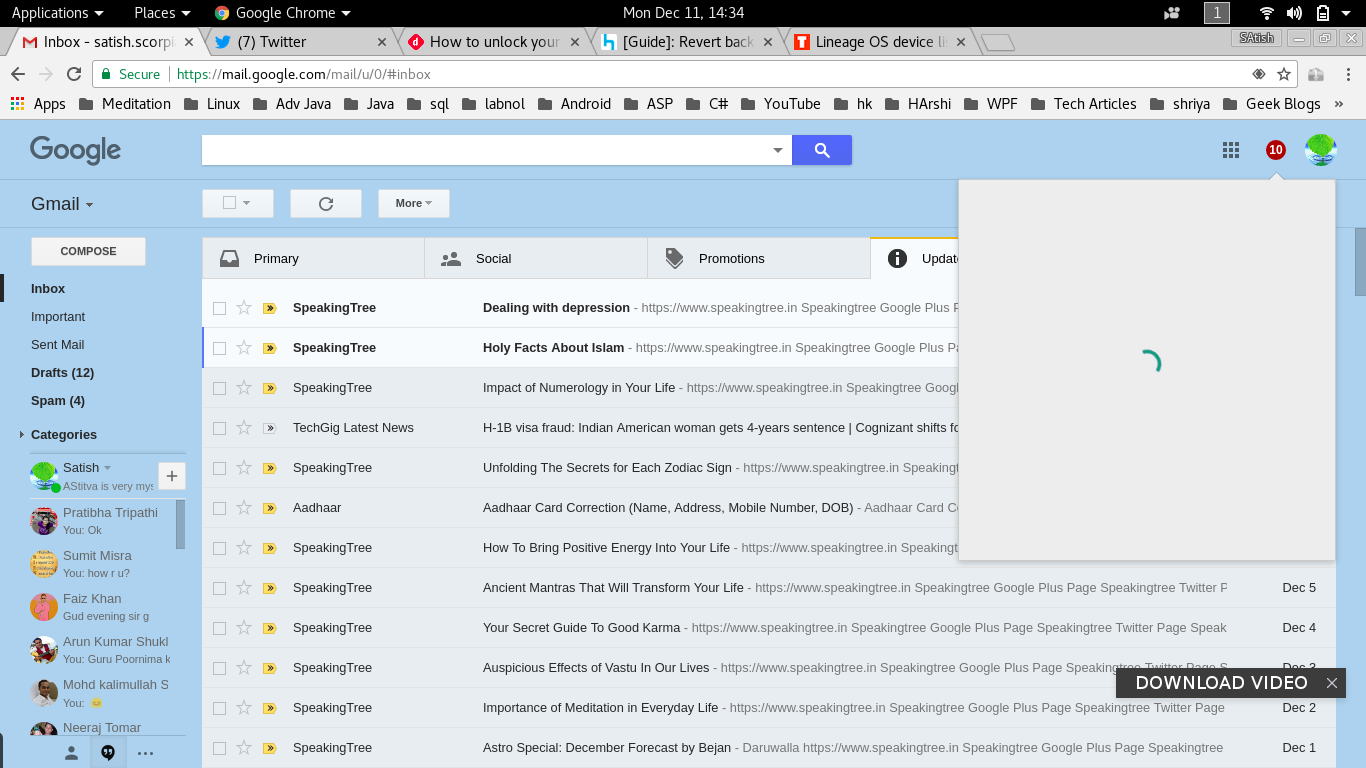Open the Places menu
The image size is (1366, 768).
click(162, 13)
